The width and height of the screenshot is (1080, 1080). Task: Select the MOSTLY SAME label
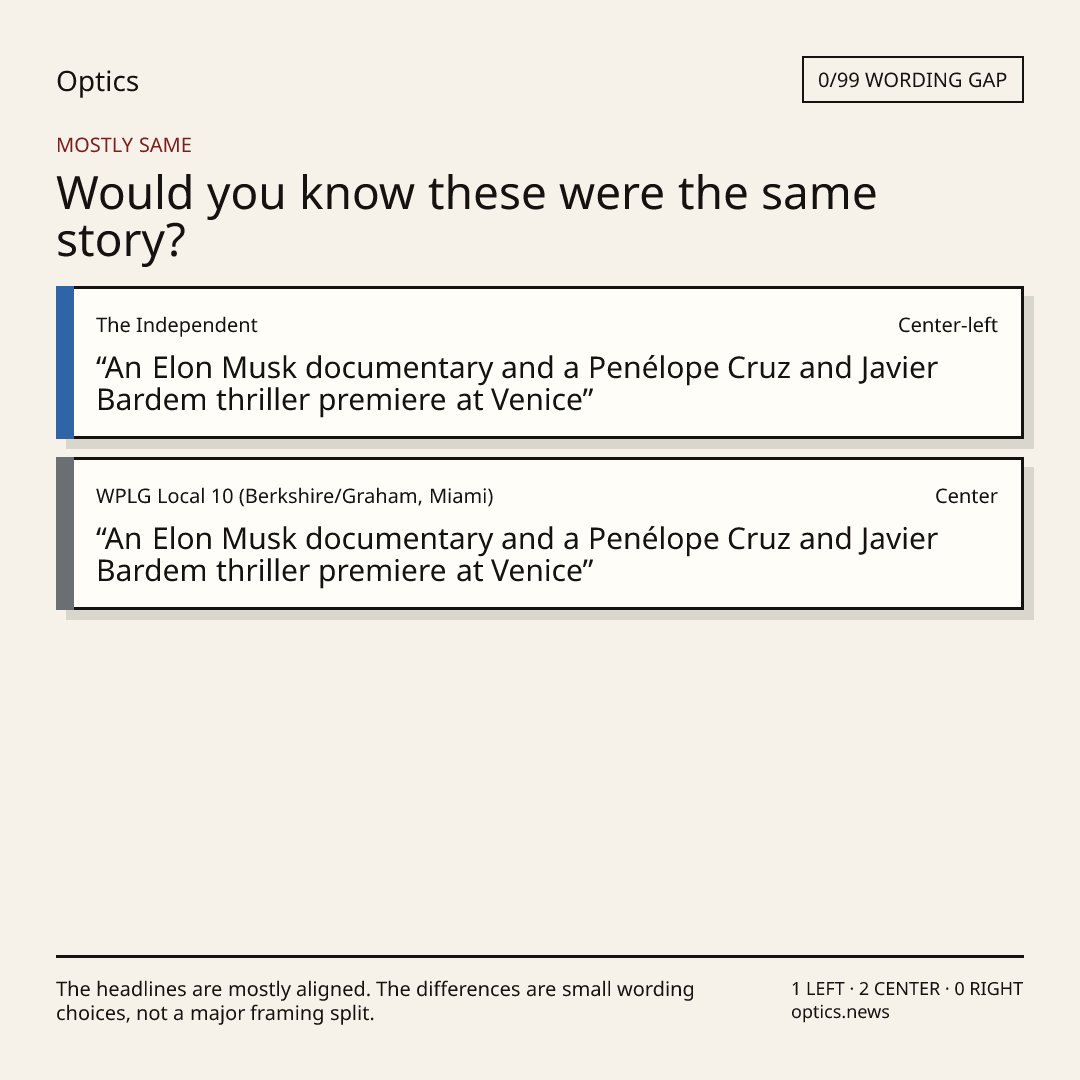tap(124, 145)
